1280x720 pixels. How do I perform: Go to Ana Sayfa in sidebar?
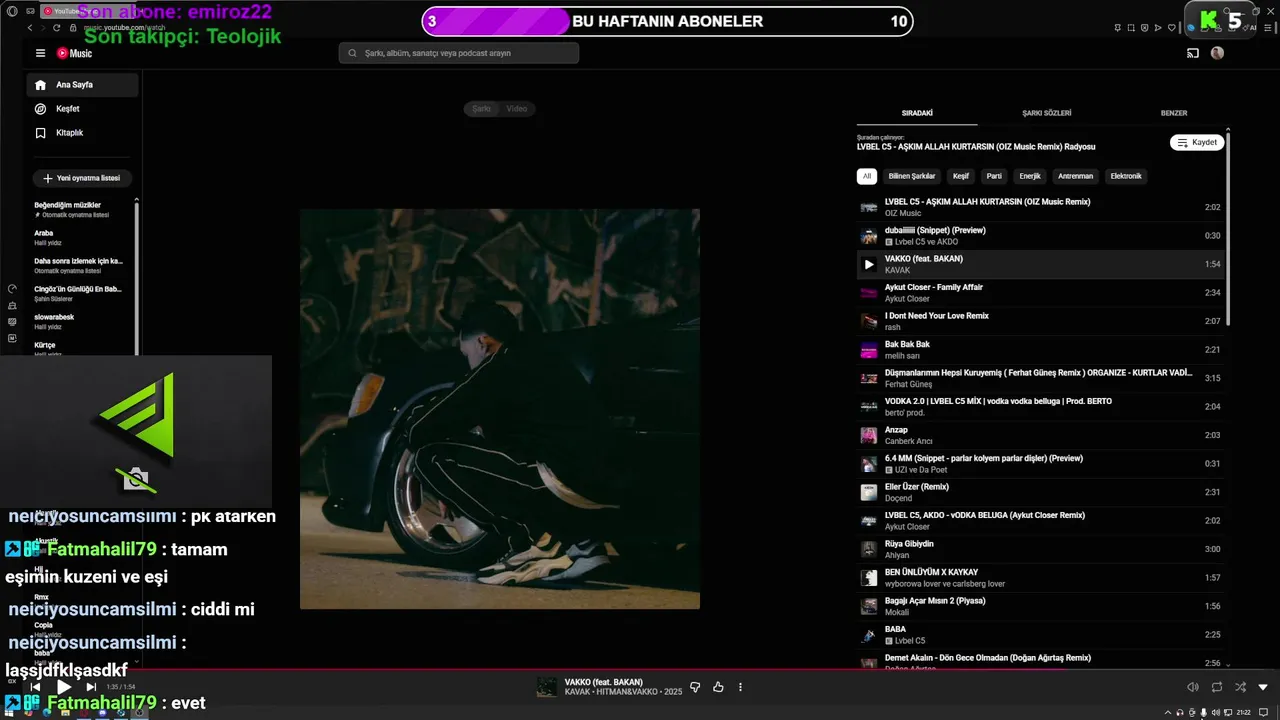(82, 85)
